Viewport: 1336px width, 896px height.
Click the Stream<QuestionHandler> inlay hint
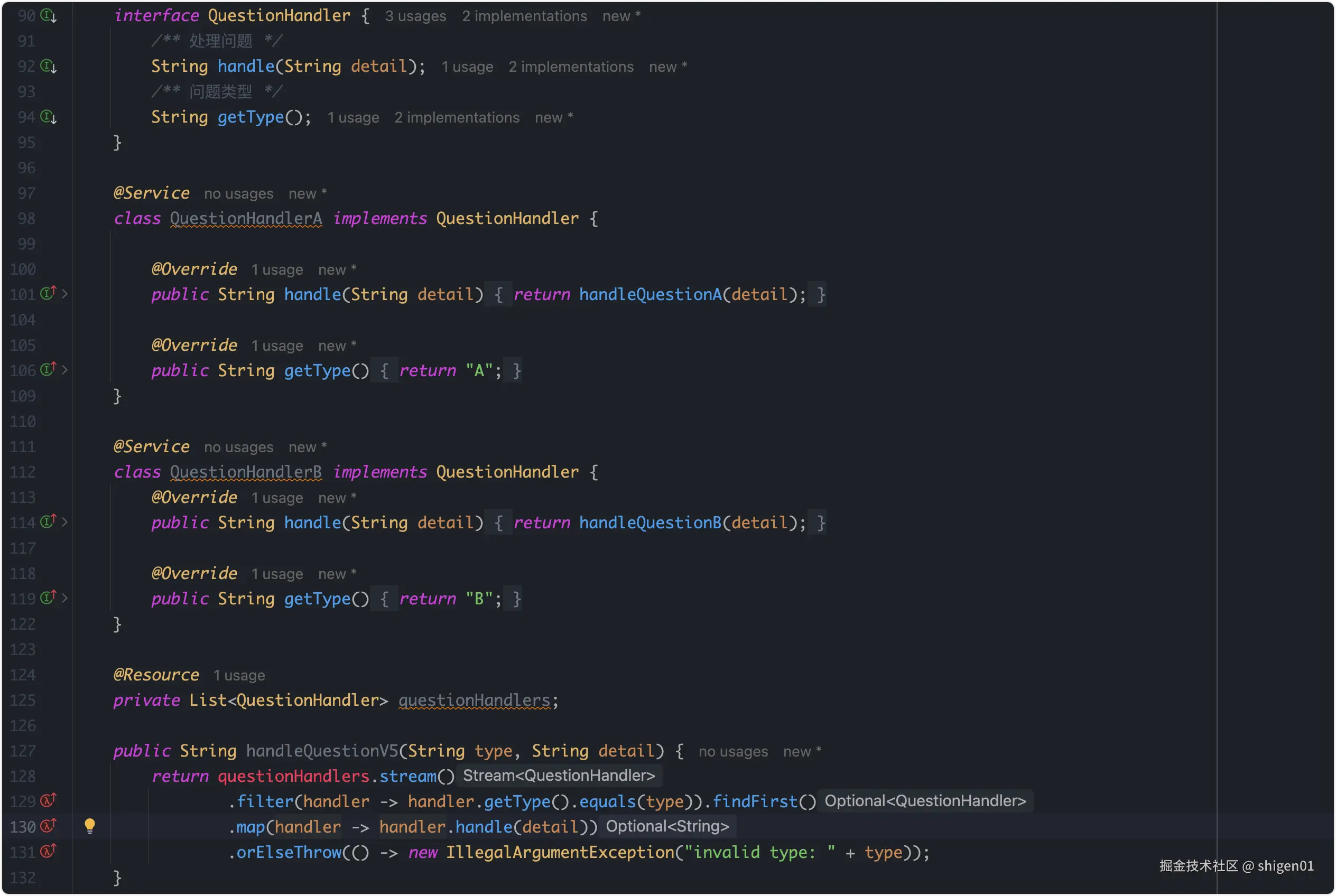tap(558, 776)
